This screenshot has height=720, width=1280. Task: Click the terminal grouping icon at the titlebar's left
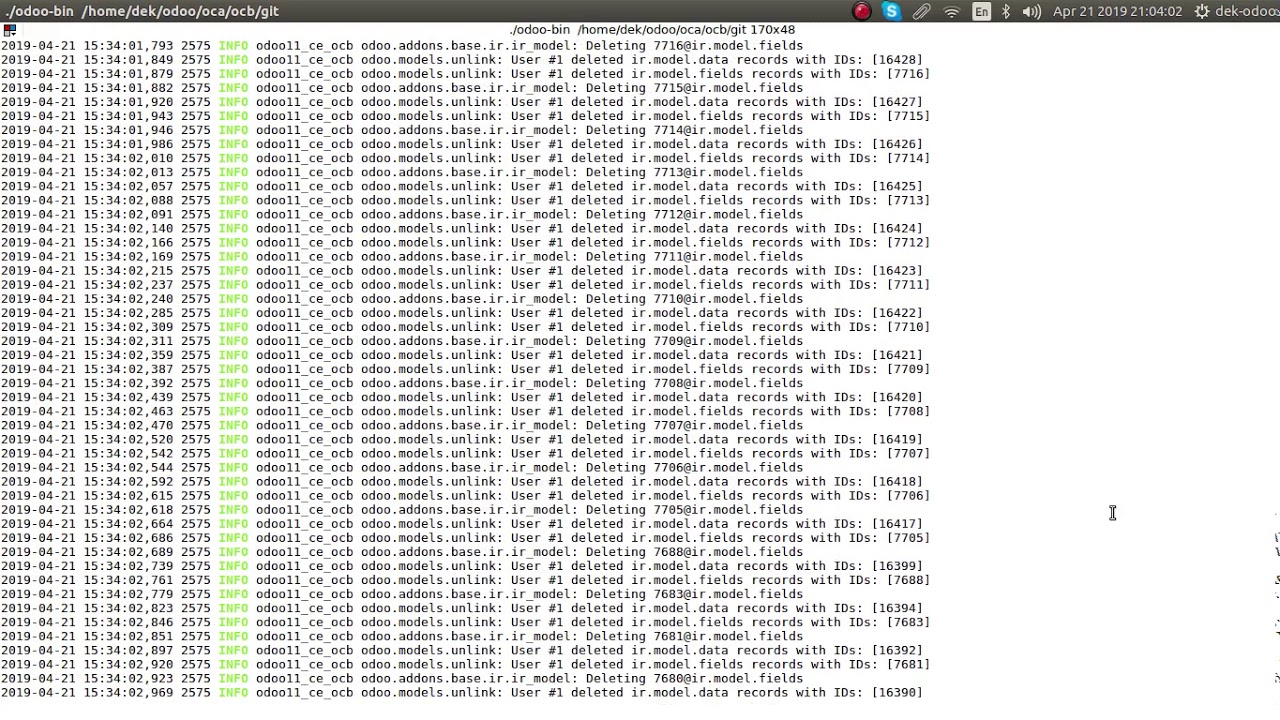tap(10, 31)
